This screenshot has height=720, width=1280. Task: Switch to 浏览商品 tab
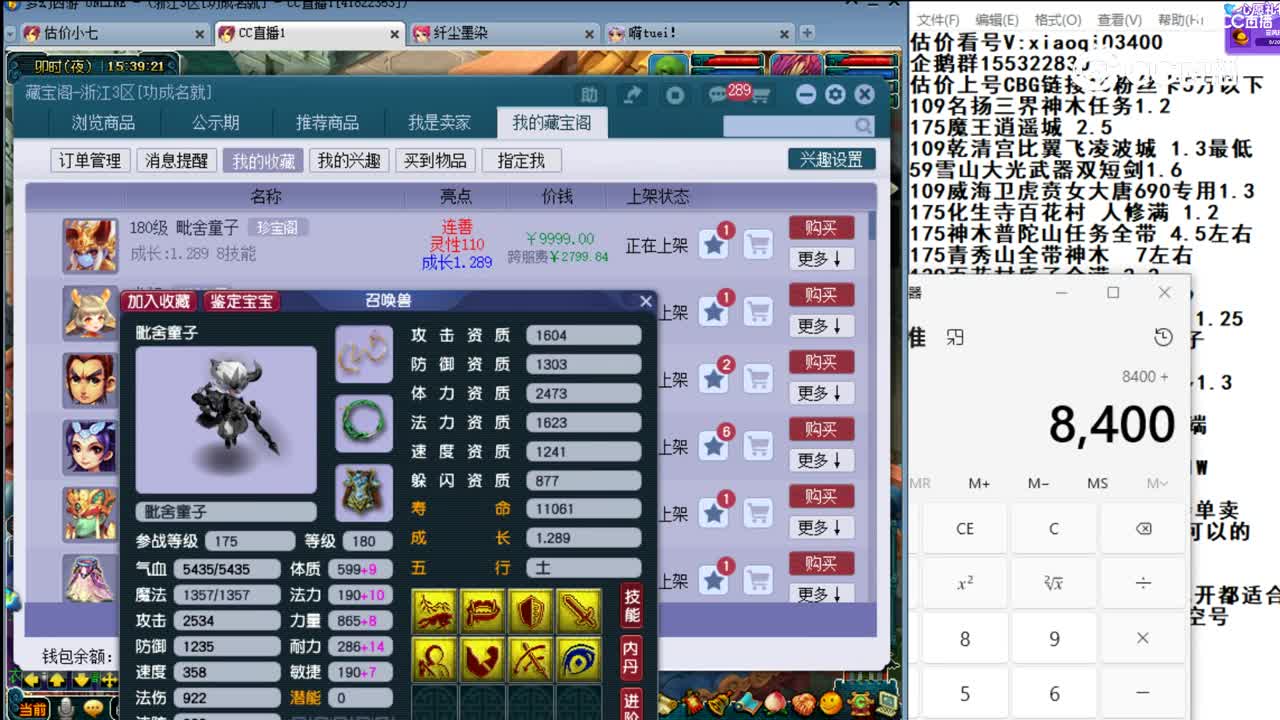point(103,123)
